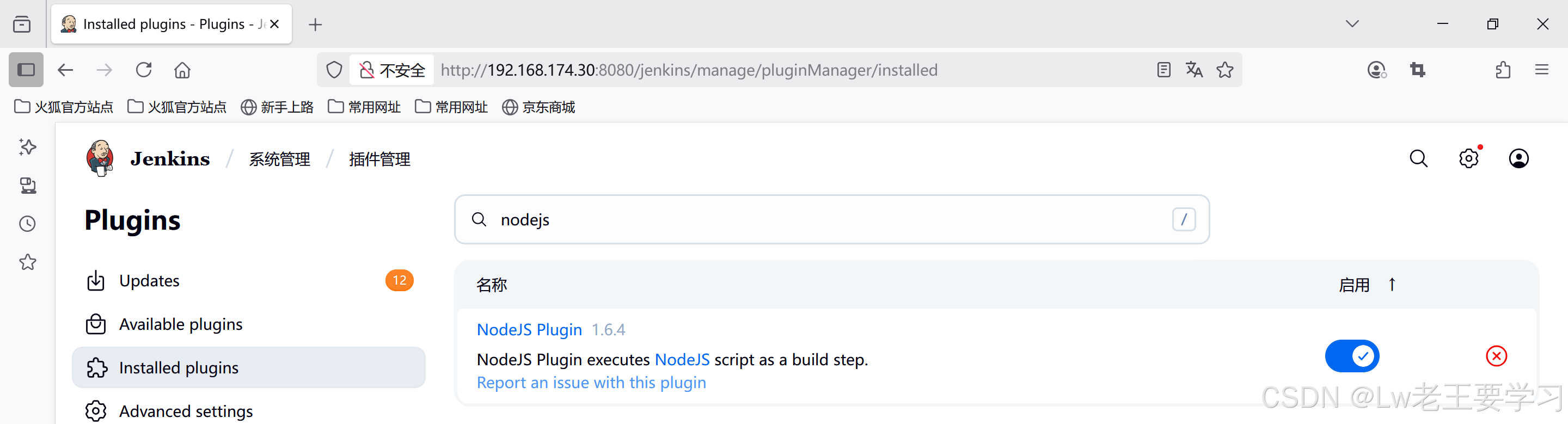Image resolution: width=1568 pixels, height=424 pixels.
Task: Open bookmarks star sidebar icon
Action: (x=27, y=262)
